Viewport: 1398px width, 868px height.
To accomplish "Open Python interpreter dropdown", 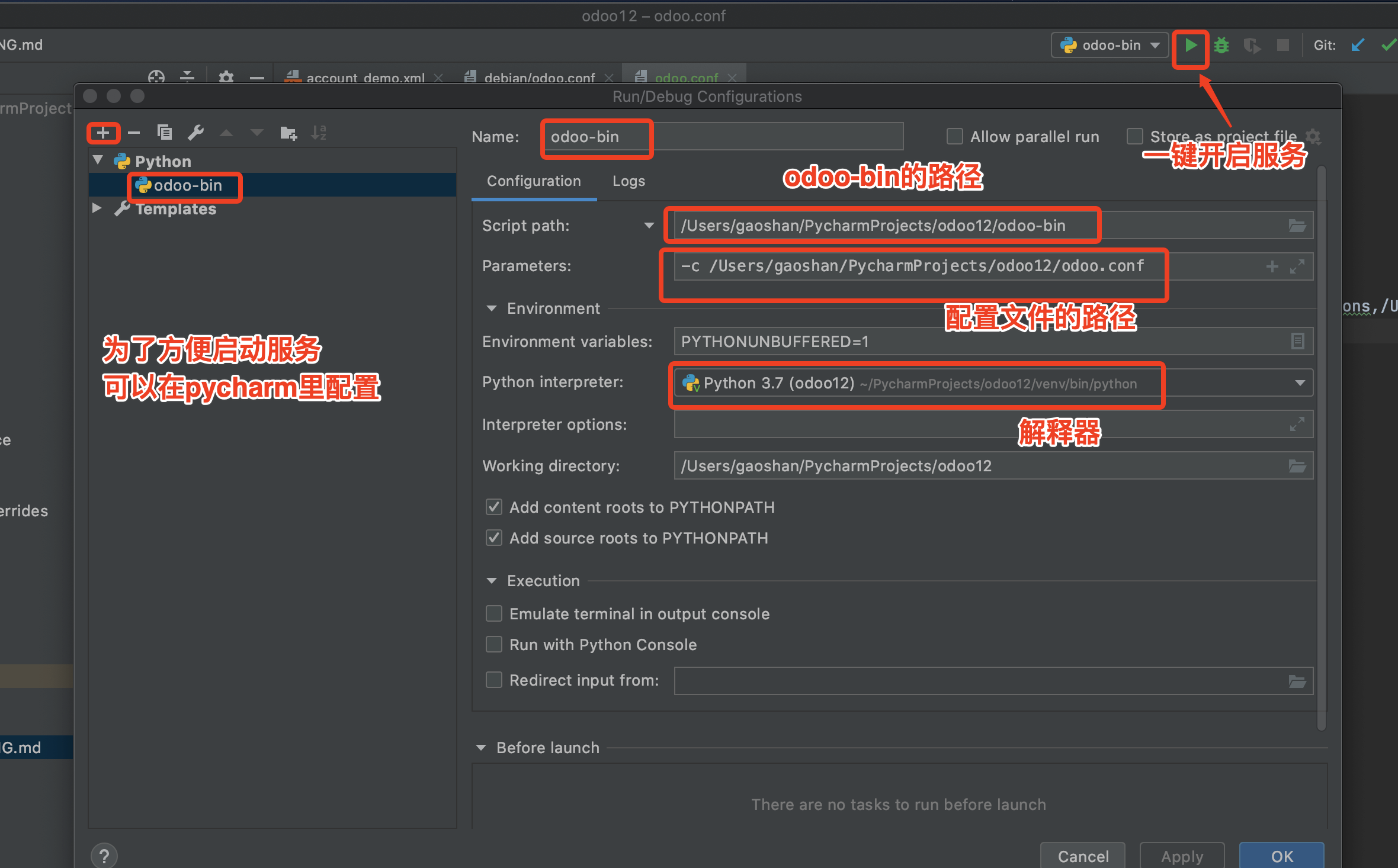I will pyautogui.click(x=1300, y=383).
